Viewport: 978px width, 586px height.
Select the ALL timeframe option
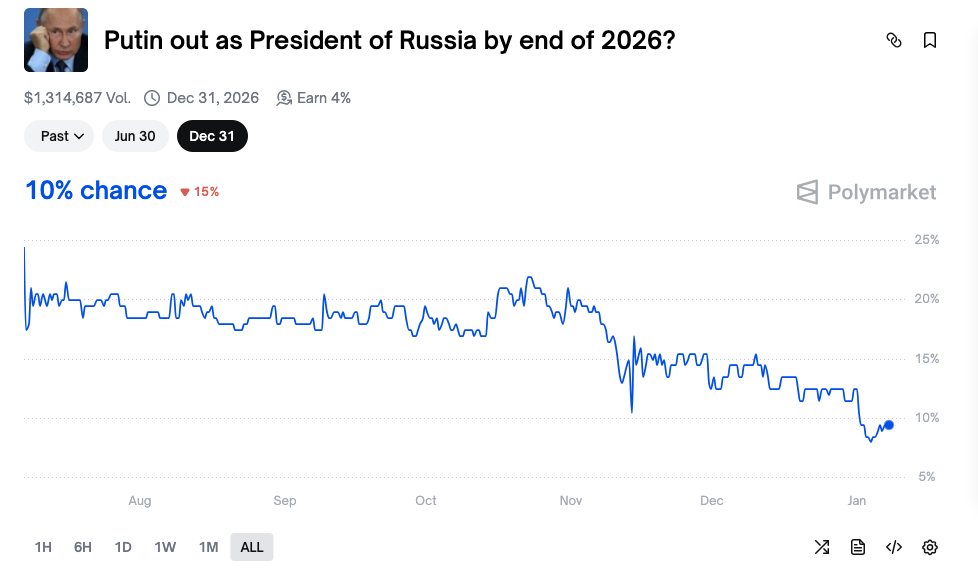pyautogui.click(x=251, y=547)
